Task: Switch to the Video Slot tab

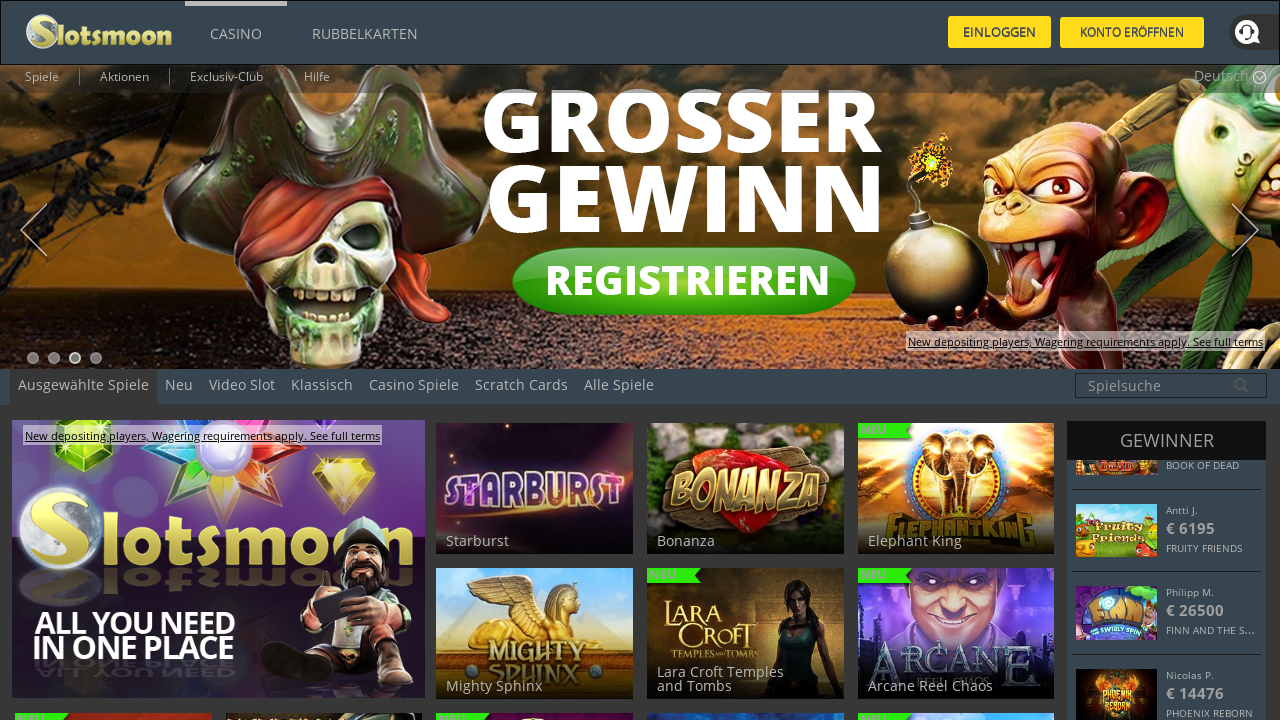Action: 242,385
